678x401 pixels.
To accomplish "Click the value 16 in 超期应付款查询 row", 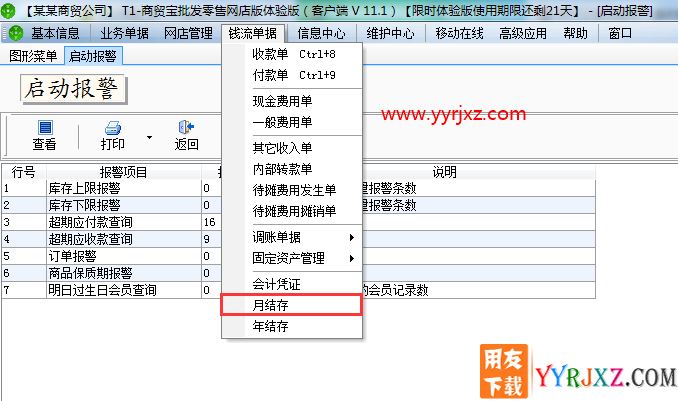I will pos(210,222).
